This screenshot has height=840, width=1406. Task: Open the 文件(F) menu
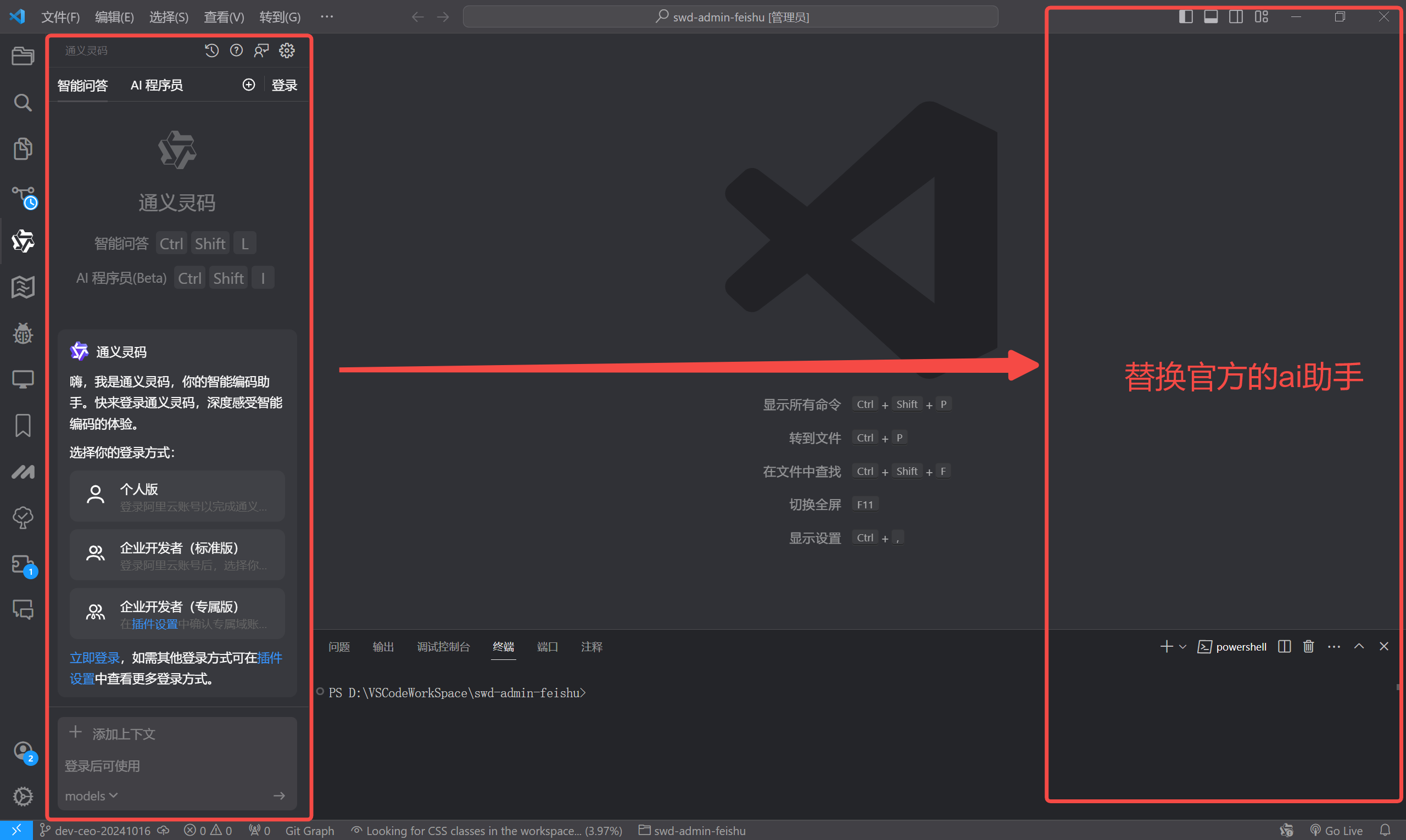(60, 17)
